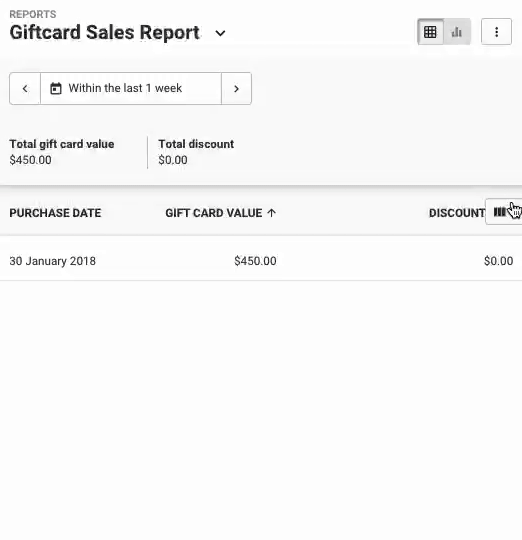Open the three-dot more options menu
The image size is (522, 540).
(x=496, y=32)
